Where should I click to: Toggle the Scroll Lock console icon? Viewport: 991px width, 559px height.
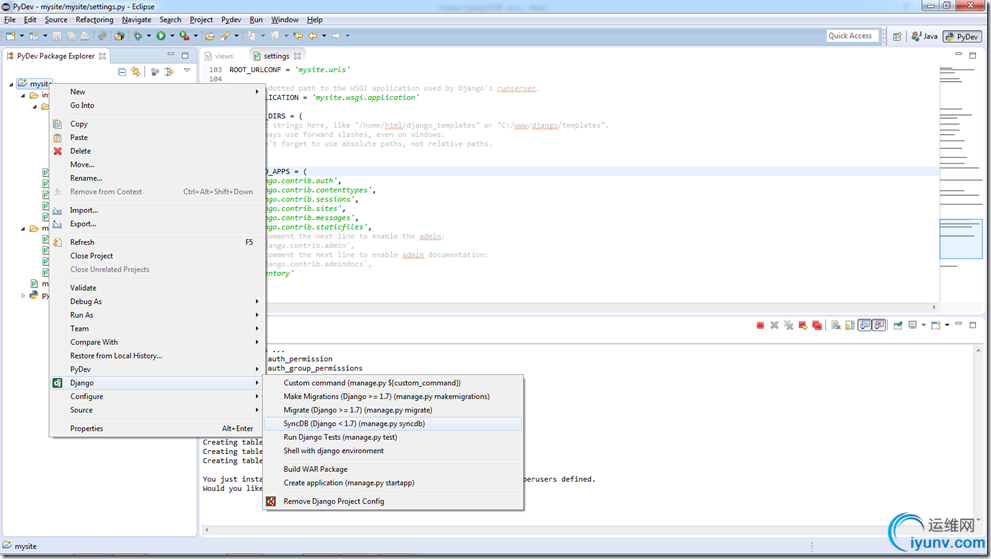coord(849,325)
